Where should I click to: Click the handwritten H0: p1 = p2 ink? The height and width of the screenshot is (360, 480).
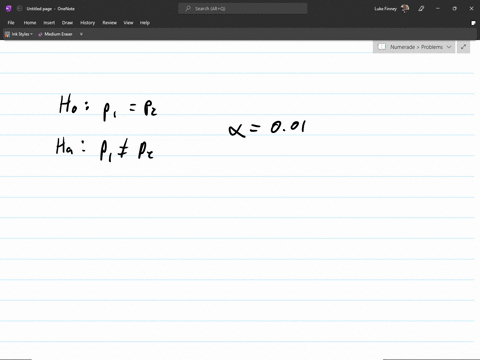click(x=108, y=107)
